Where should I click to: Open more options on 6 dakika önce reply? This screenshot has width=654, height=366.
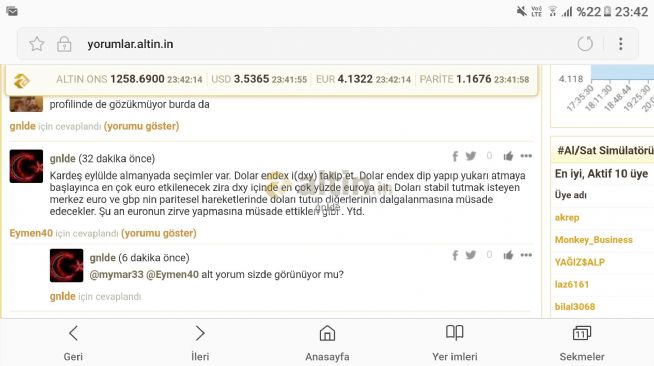(x=526, y=255)
